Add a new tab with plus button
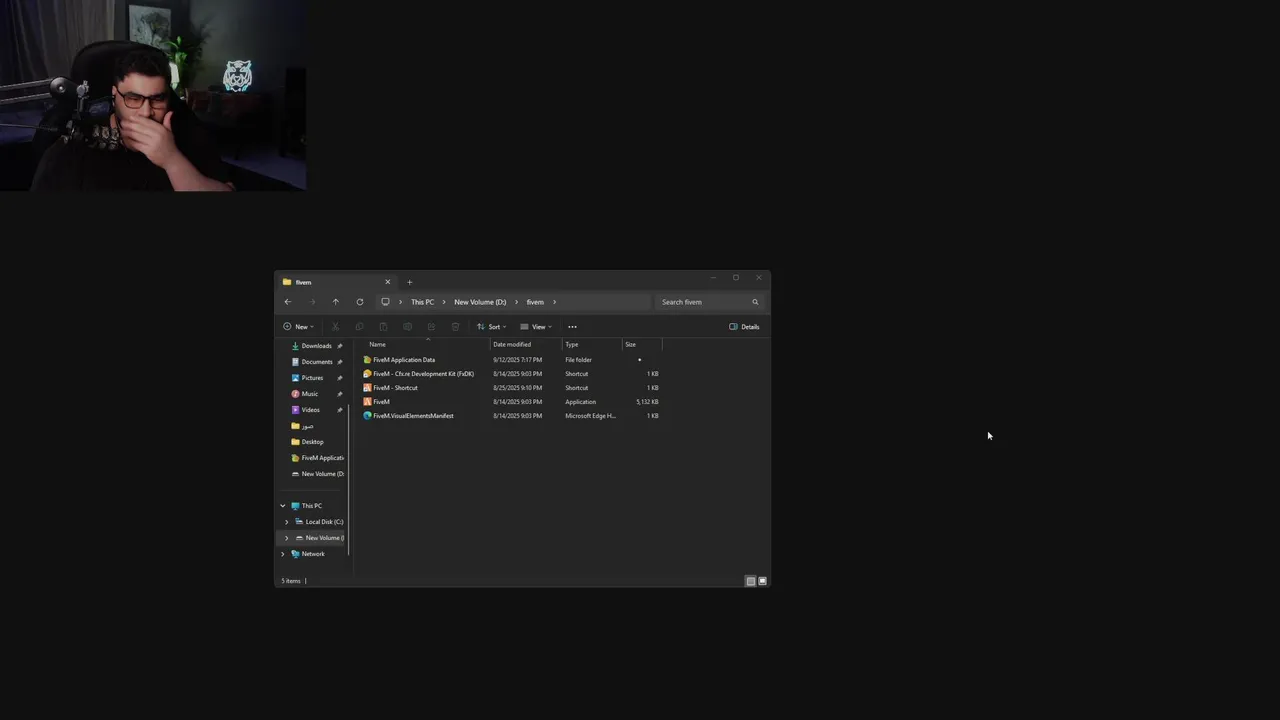The height and width of the screenshot is (720, 1280). (409, 282)
